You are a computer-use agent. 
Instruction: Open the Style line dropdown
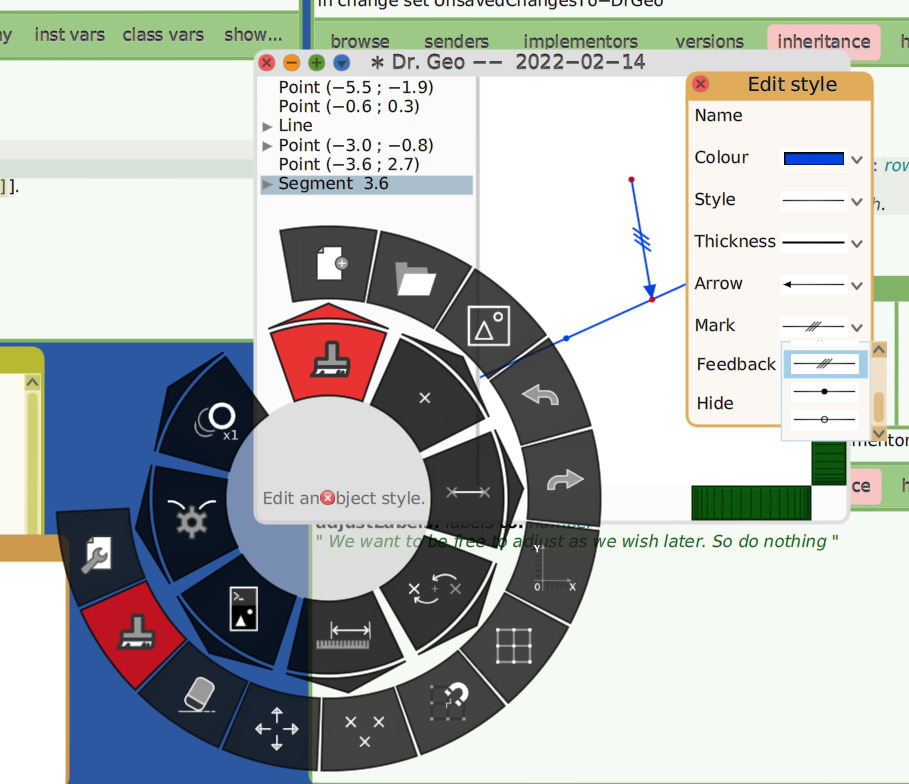tap(857, 201)
